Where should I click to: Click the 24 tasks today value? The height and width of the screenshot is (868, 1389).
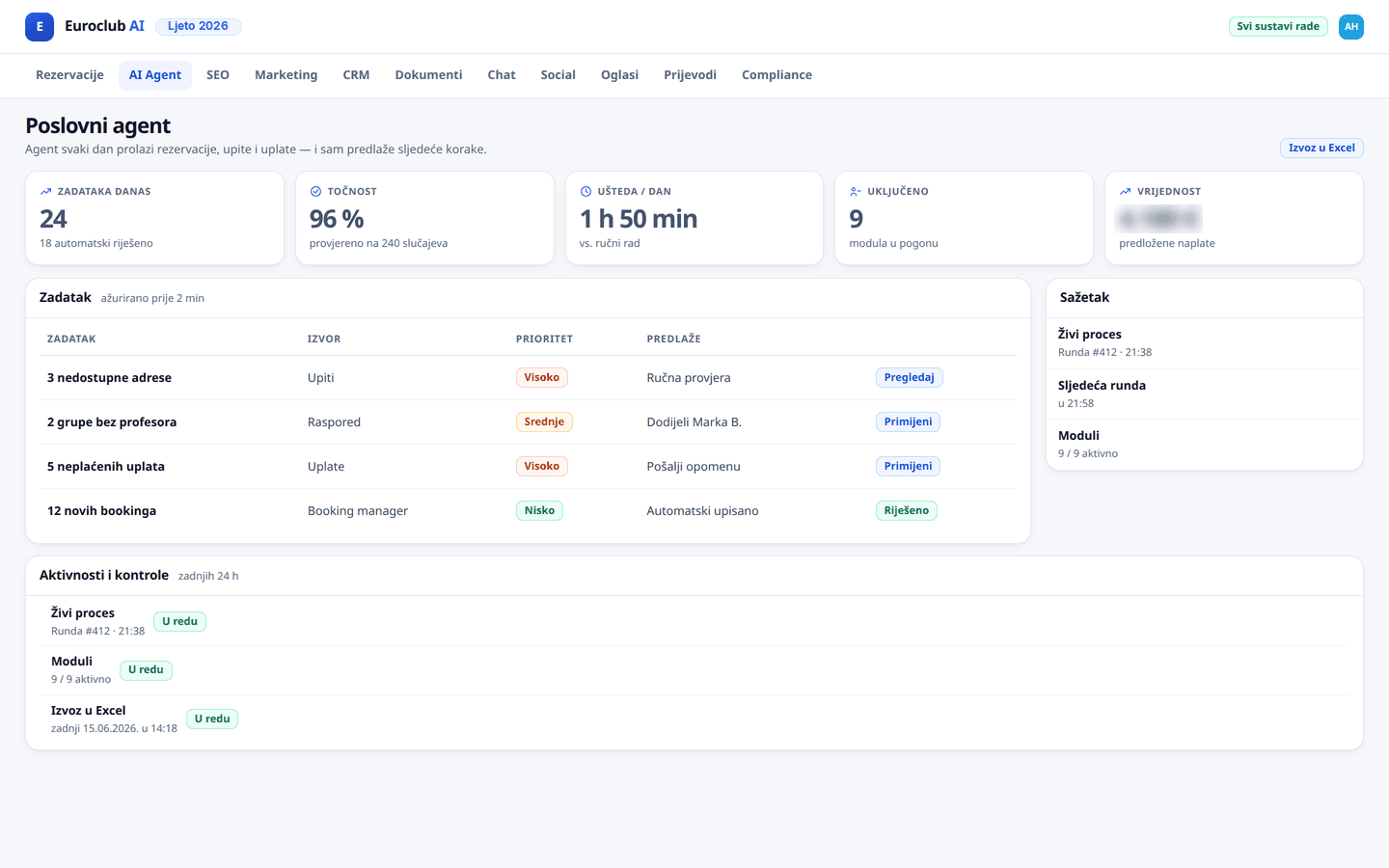point(53,220)
